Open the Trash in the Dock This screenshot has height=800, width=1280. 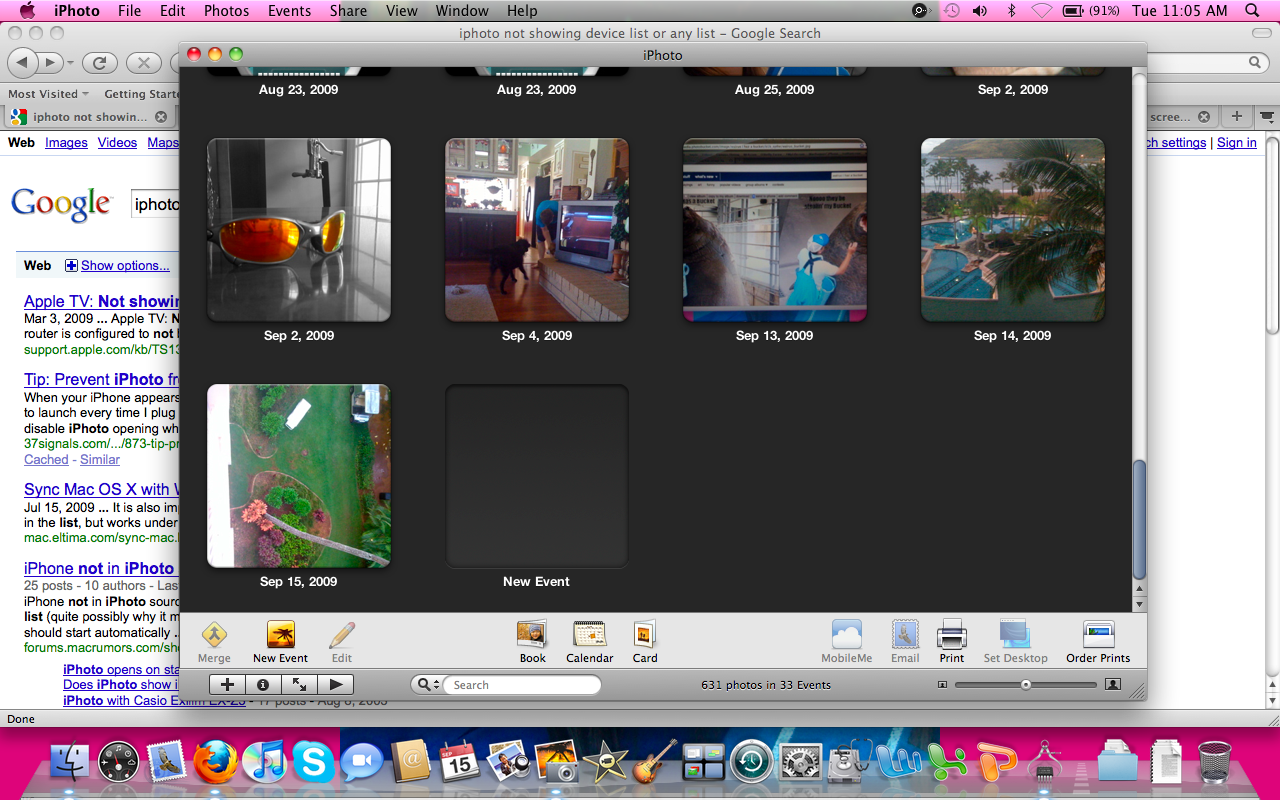point(1215,763)
